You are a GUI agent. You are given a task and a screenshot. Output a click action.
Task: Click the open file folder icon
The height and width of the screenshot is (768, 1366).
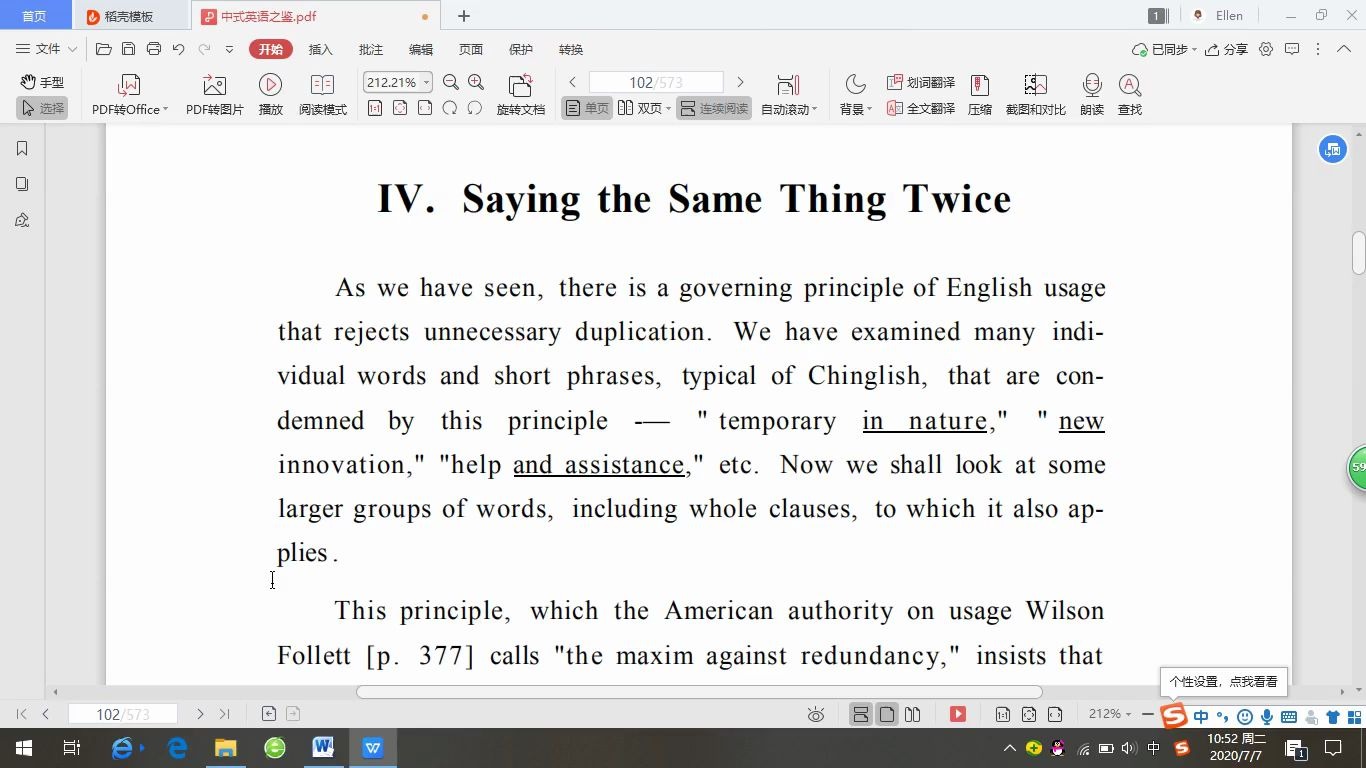(x=103, y=49)
